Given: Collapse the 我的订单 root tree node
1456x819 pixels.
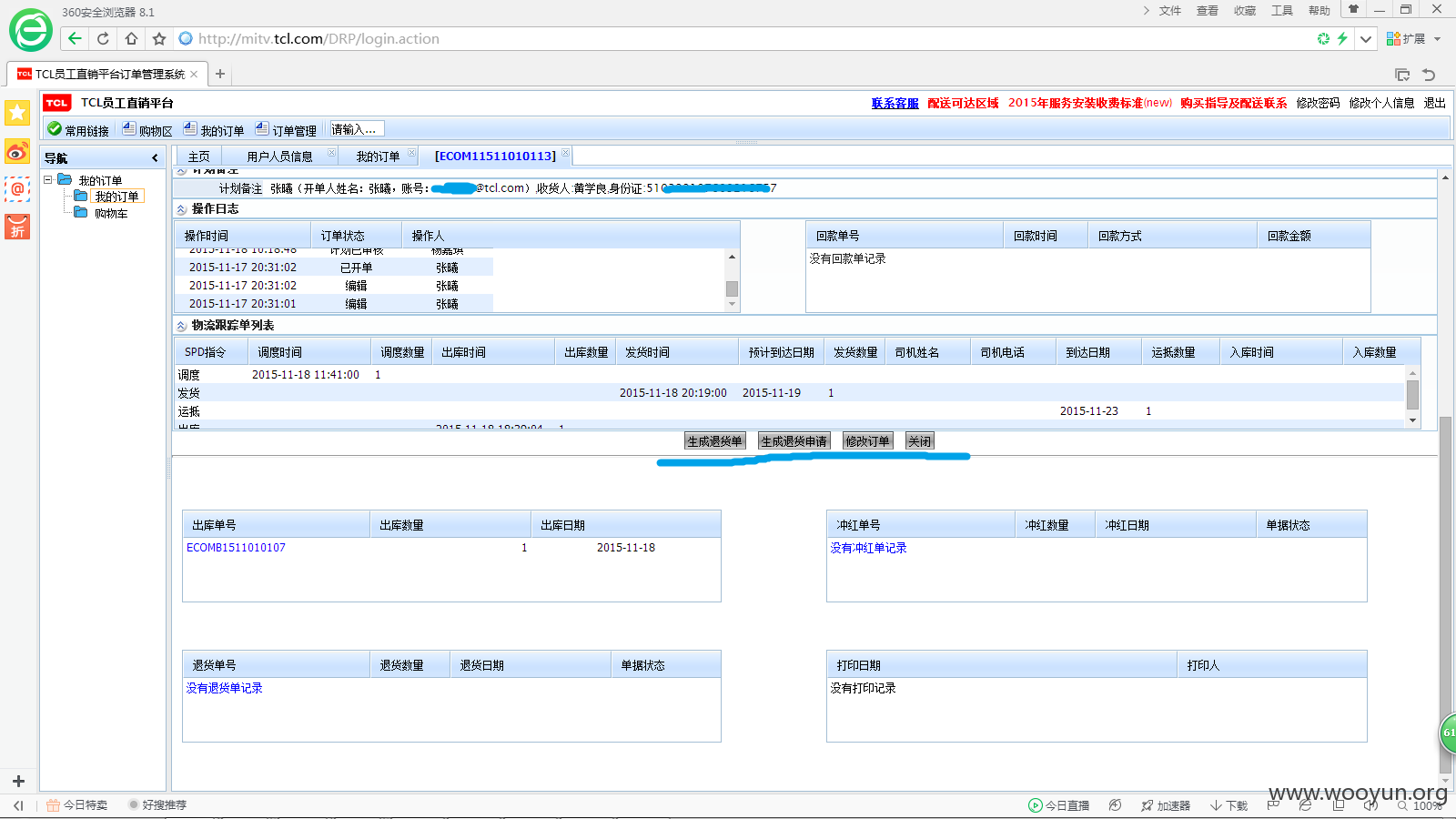Looking at the screenshot, I should point(48,180).
